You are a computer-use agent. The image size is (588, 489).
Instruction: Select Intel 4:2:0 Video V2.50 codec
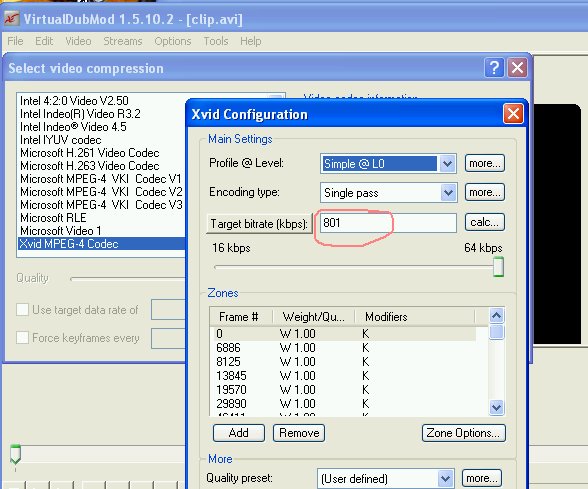click(x=74, y=100)
